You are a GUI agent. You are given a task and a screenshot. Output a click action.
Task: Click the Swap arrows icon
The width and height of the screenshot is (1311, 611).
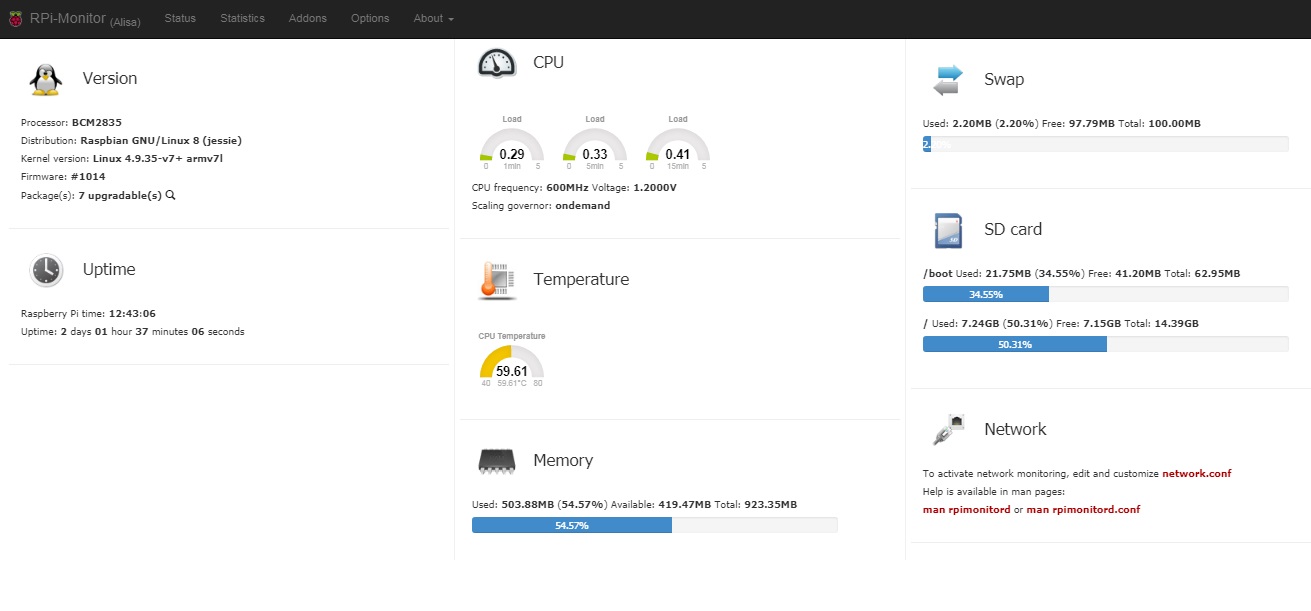tap(947, 80)
